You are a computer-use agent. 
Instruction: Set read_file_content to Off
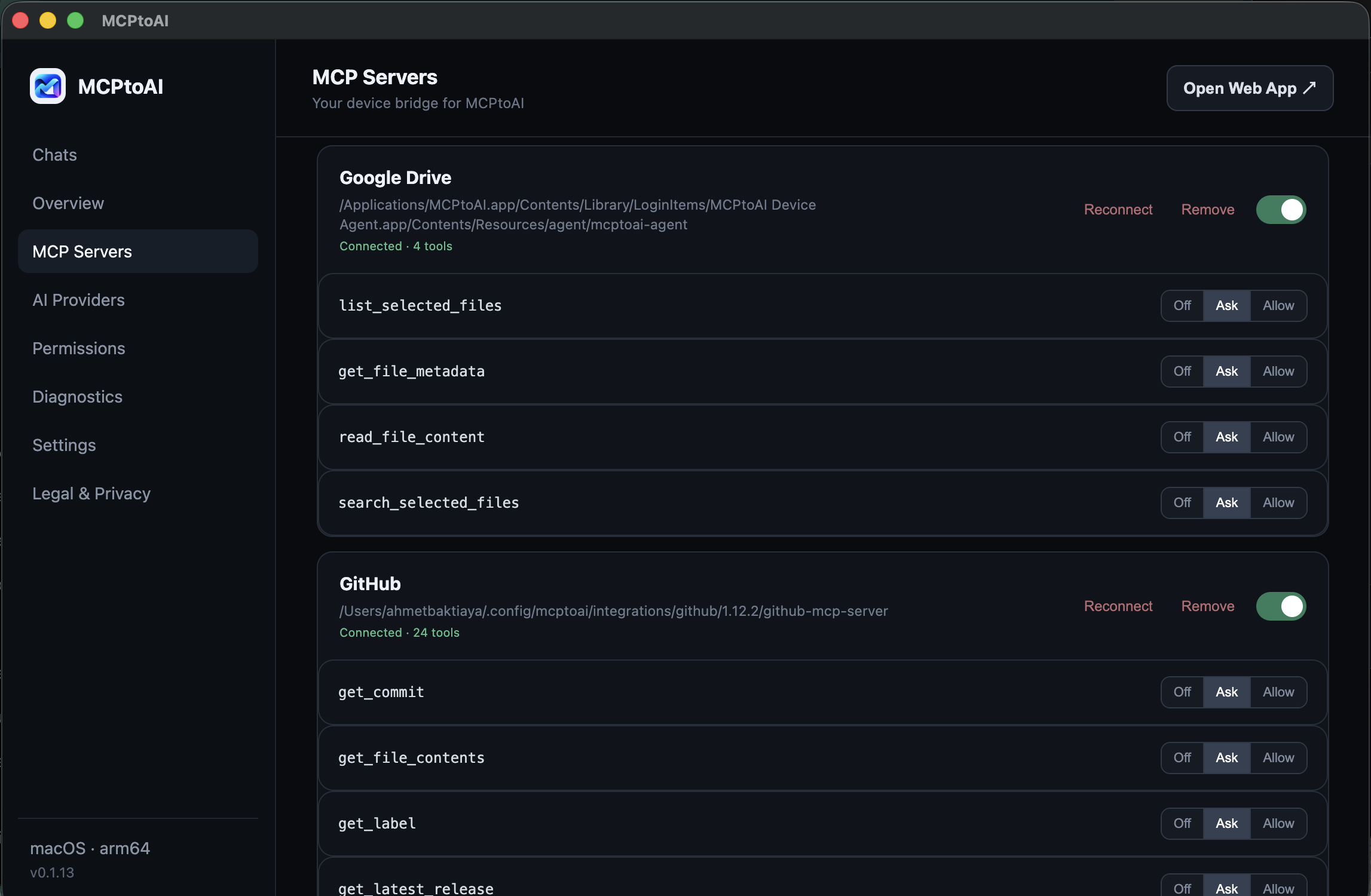[x=1182, y=437]
